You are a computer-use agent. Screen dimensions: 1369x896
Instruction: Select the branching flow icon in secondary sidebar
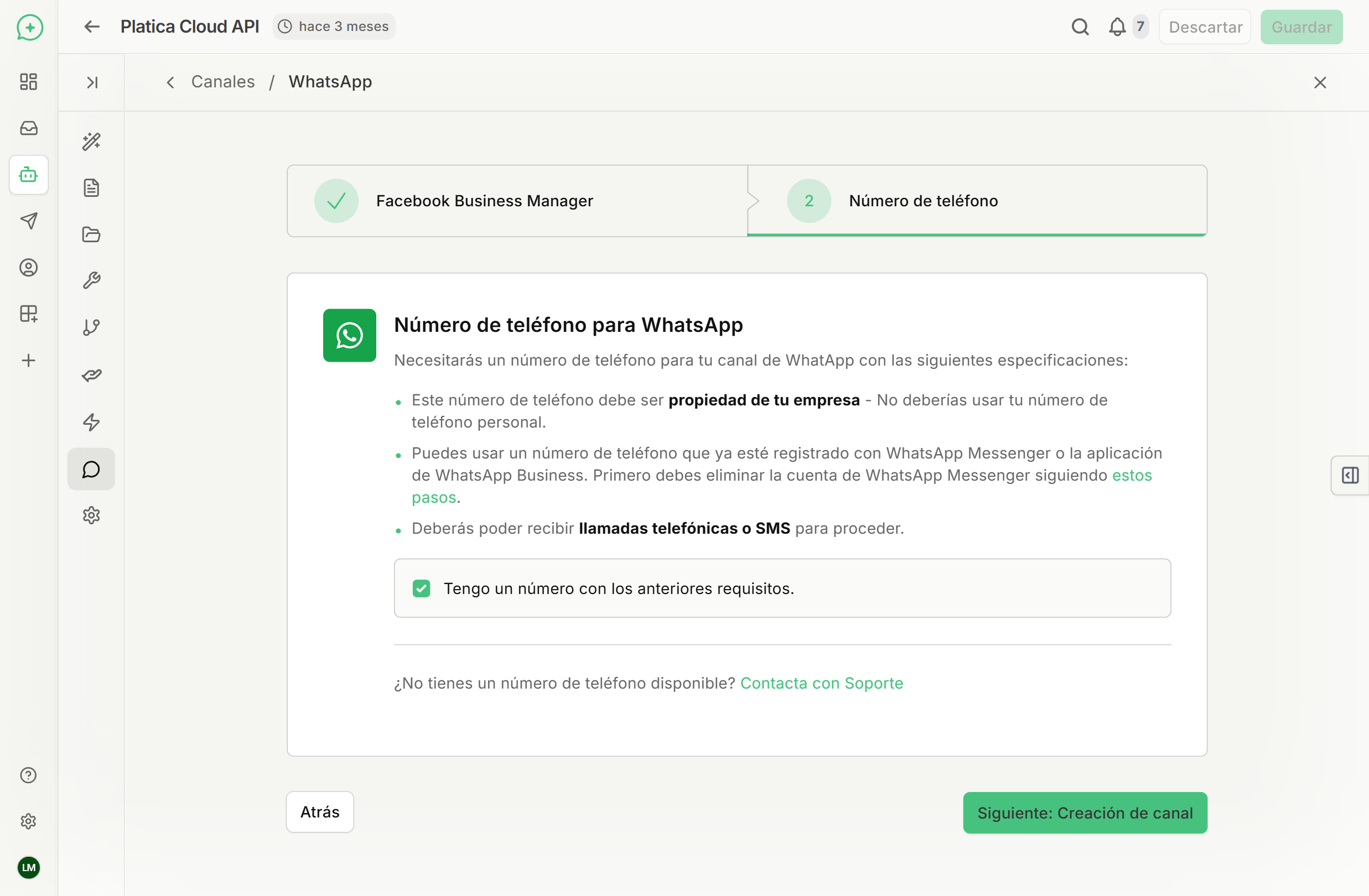91,328
